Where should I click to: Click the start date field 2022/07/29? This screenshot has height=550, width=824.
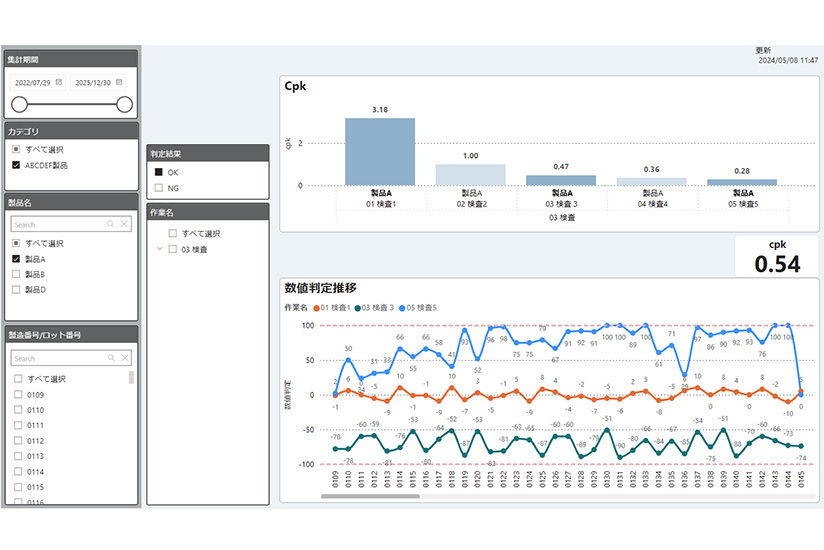tap(32, 81)
